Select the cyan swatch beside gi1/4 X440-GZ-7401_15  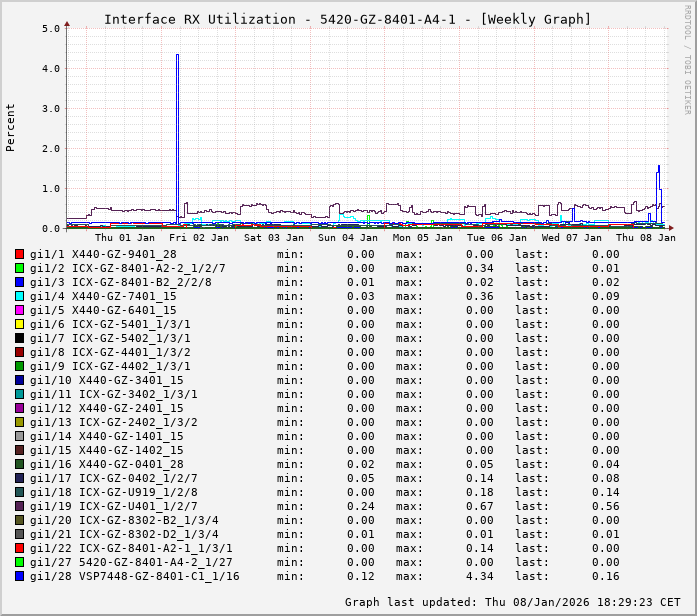coord(20,296)
